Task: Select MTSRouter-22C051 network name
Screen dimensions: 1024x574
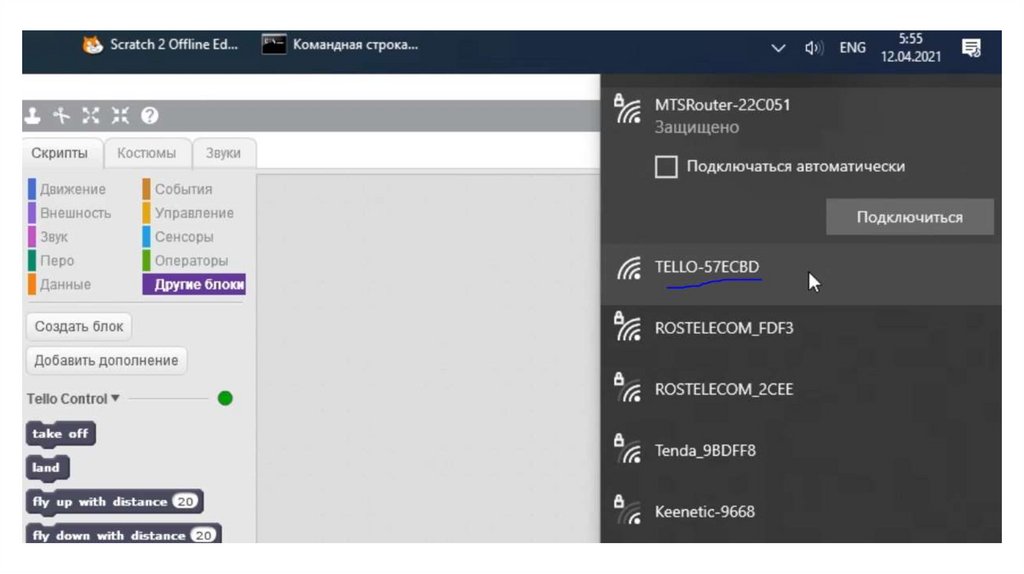Action: (722, 105)
